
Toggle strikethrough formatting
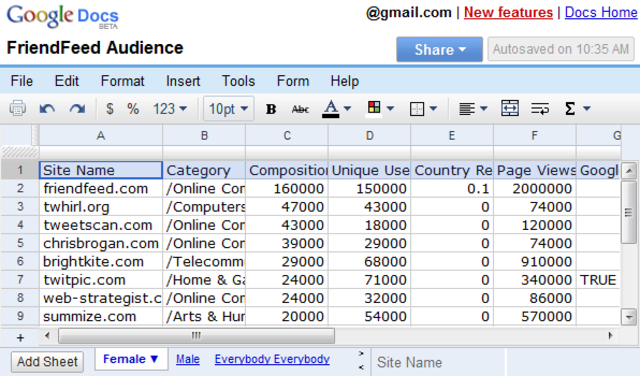300,109
